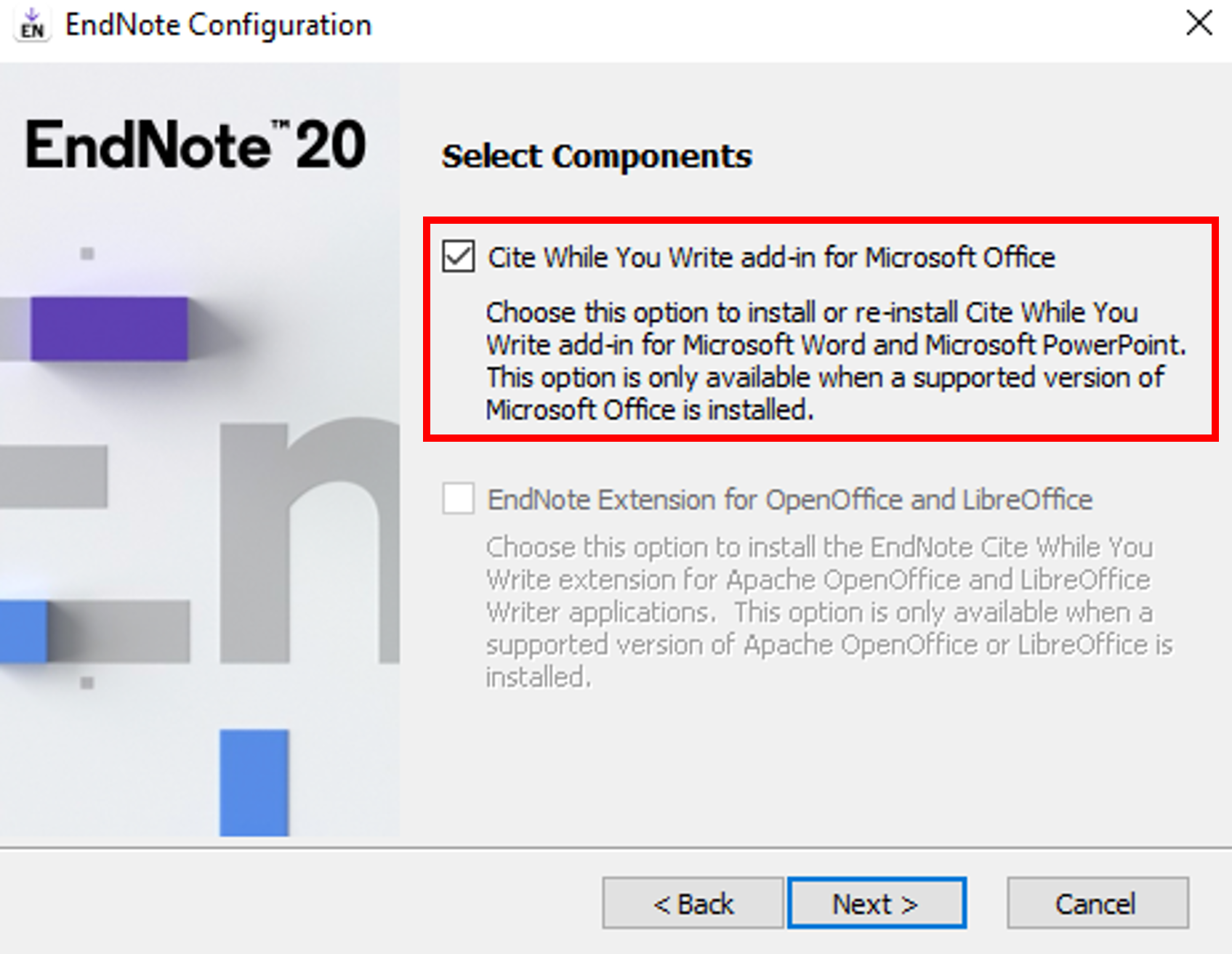Go to the previous step with Back

tap(693, 903)
